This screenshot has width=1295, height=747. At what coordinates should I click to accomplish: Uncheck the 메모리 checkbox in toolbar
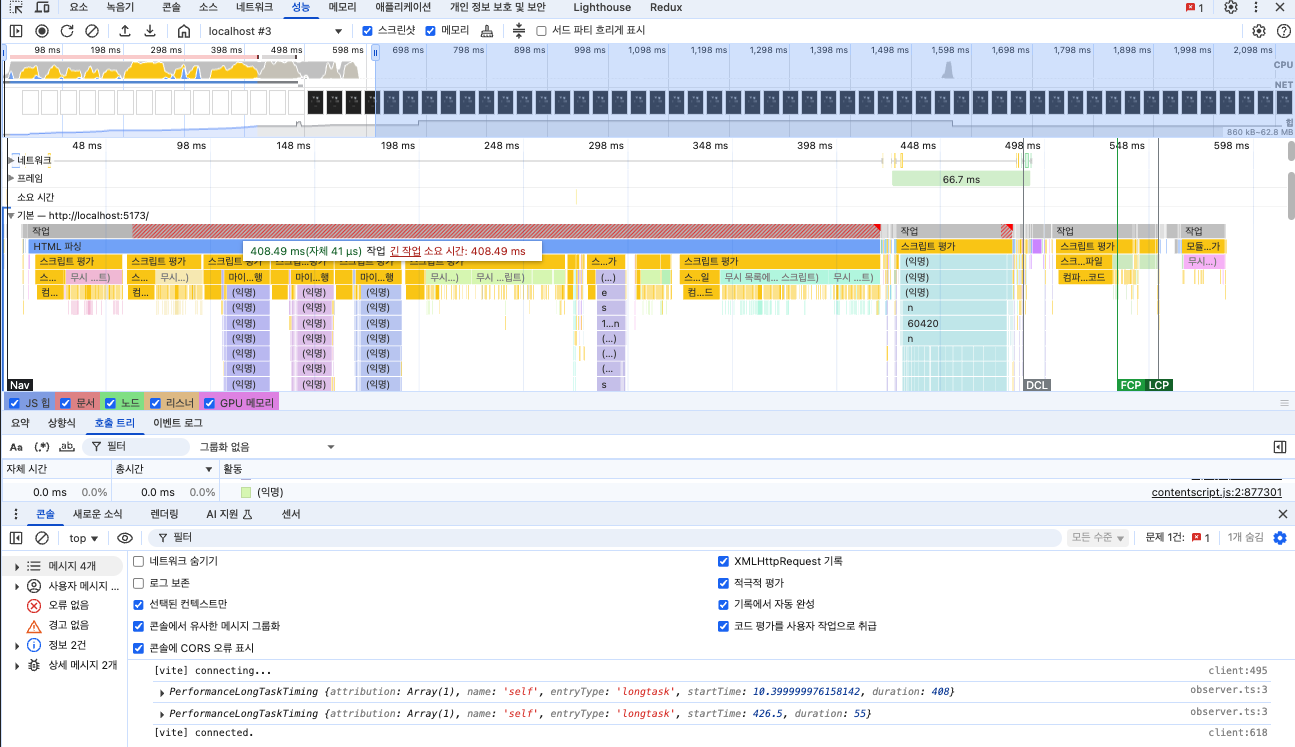point(431,31)
